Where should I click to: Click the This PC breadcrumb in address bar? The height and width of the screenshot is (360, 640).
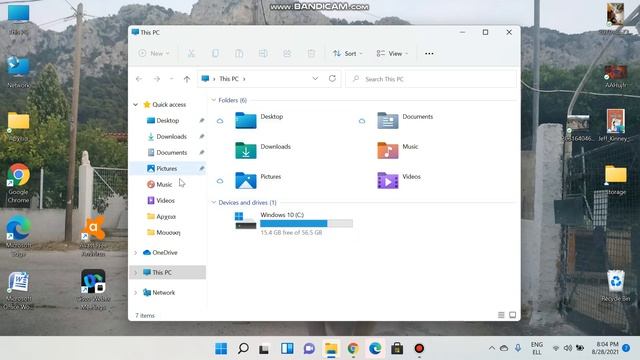(x=229, y=79)
